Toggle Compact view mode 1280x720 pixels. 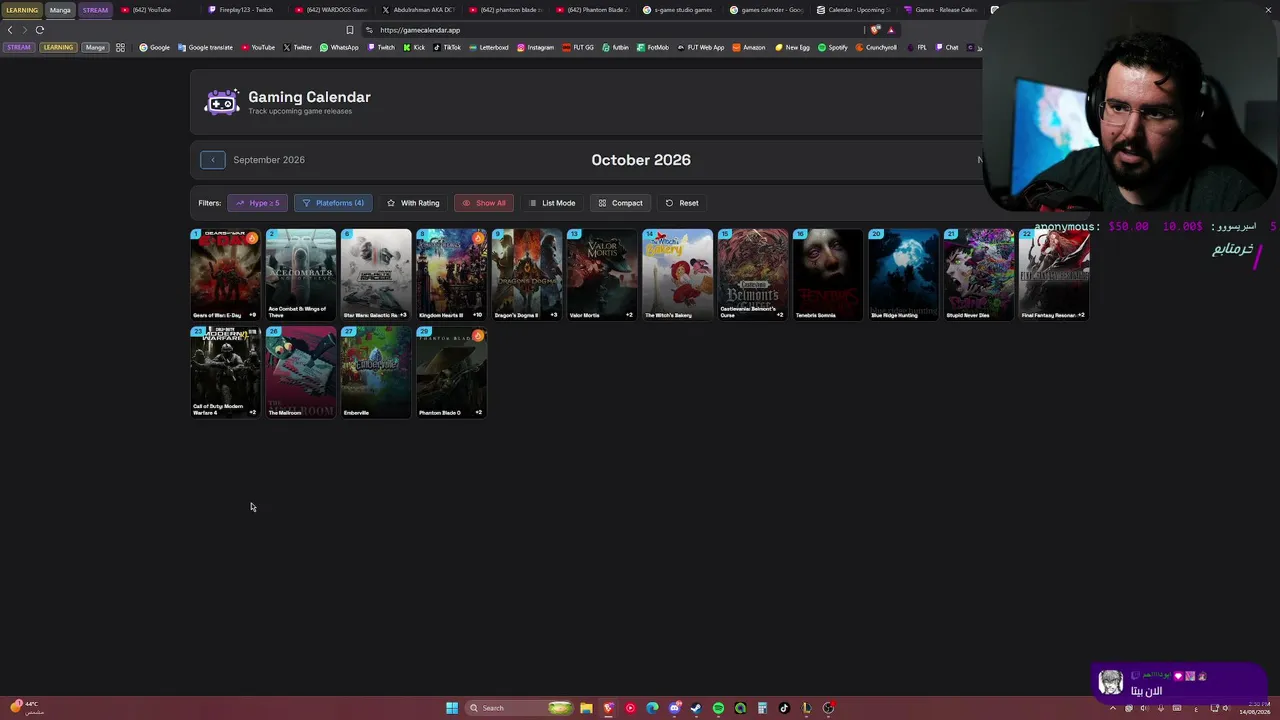[x=620, y=203]
